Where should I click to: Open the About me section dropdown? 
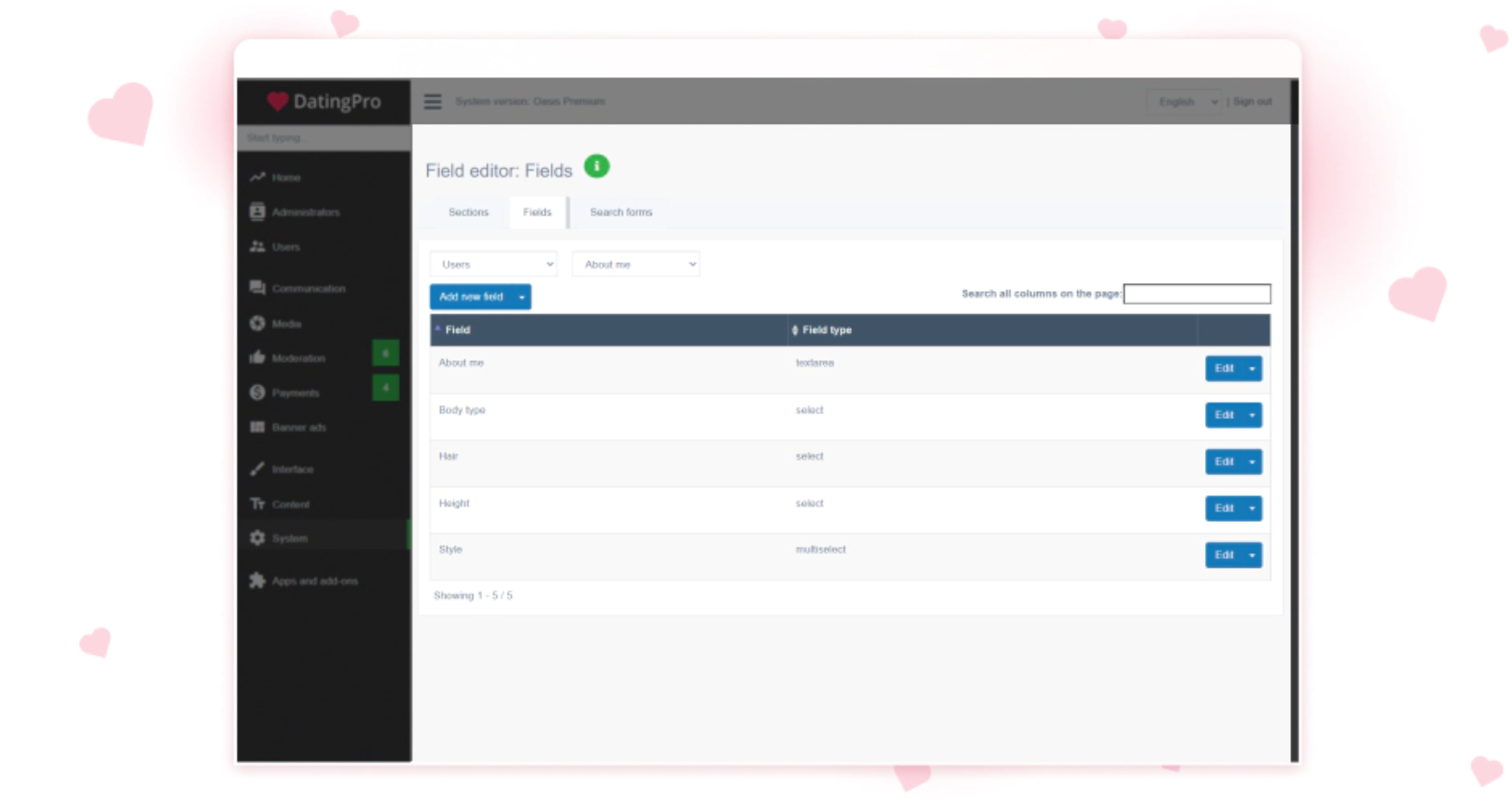(636, 265)
